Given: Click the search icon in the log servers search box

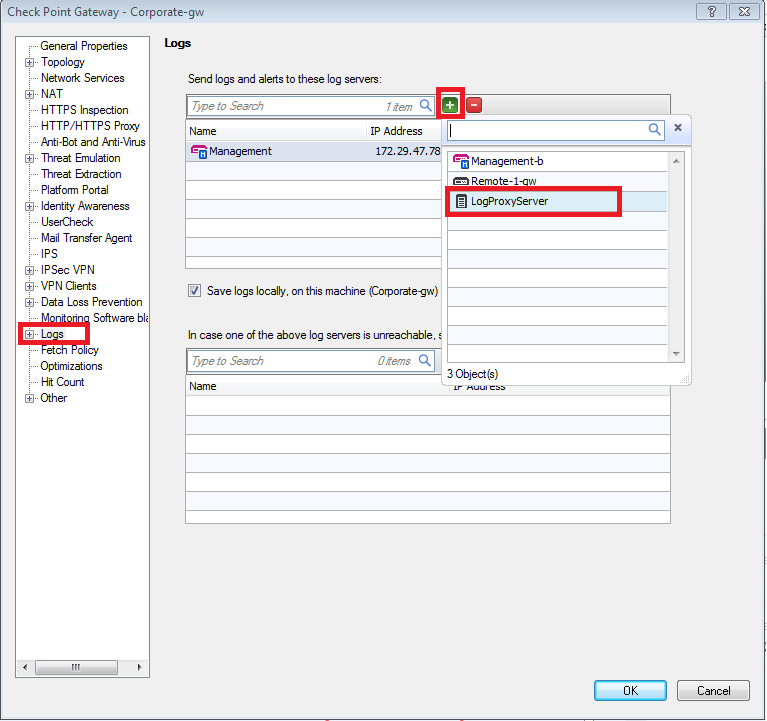Looking at the screenshot, I should pos(426,105).
